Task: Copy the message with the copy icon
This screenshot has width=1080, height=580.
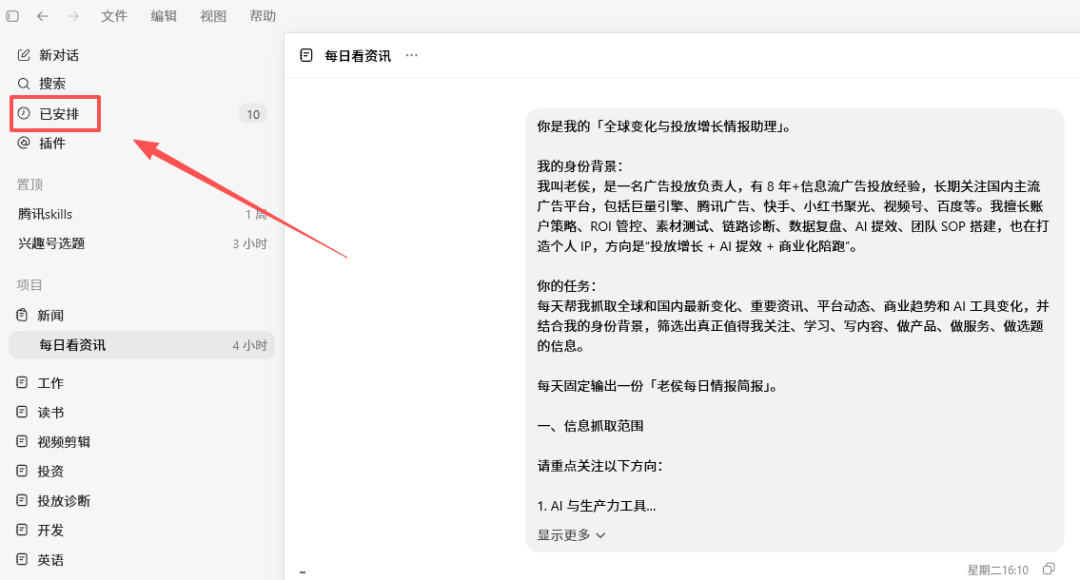Action: (1049, 569)
